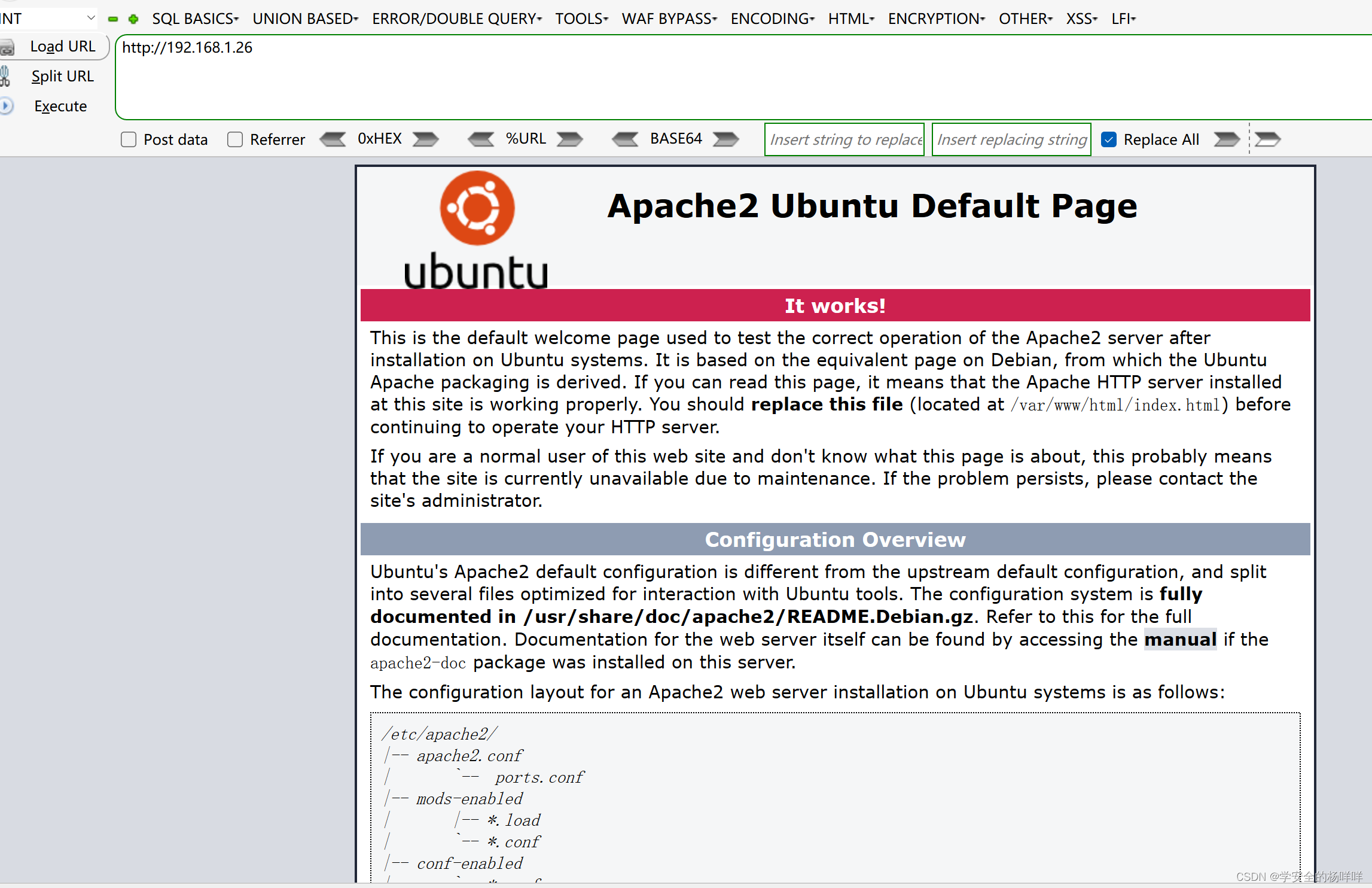Click the green plus icon in the toolbar
Viewport: 1372px width, 888px height.
pyautogui.click(x=133, y=19)
